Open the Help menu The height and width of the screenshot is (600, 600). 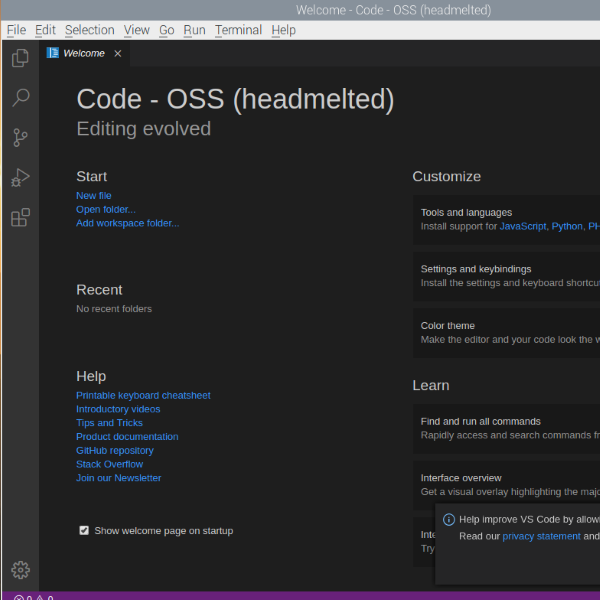coord(284,30)
